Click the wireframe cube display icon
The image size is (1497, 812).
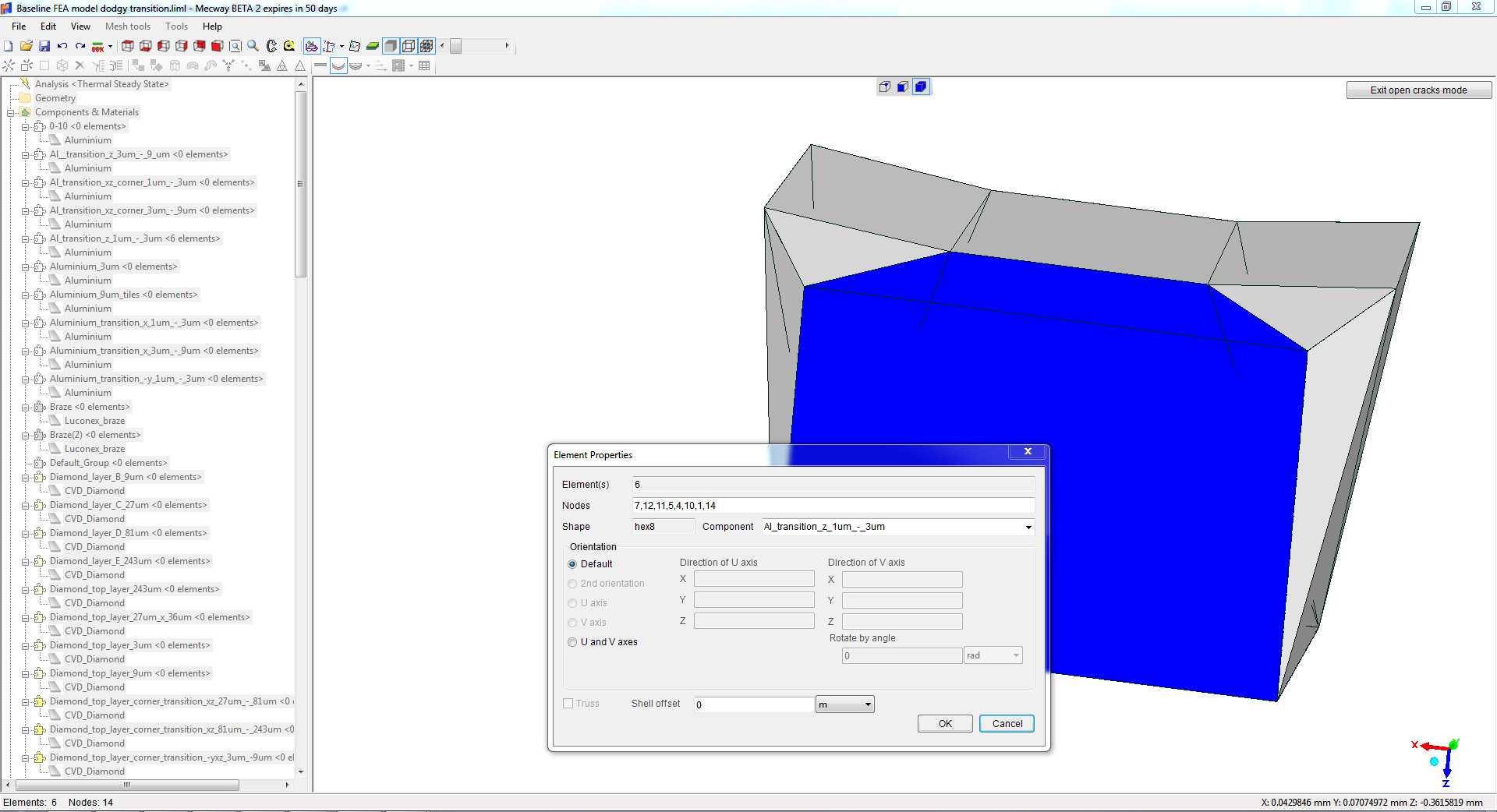click(409, 46)
